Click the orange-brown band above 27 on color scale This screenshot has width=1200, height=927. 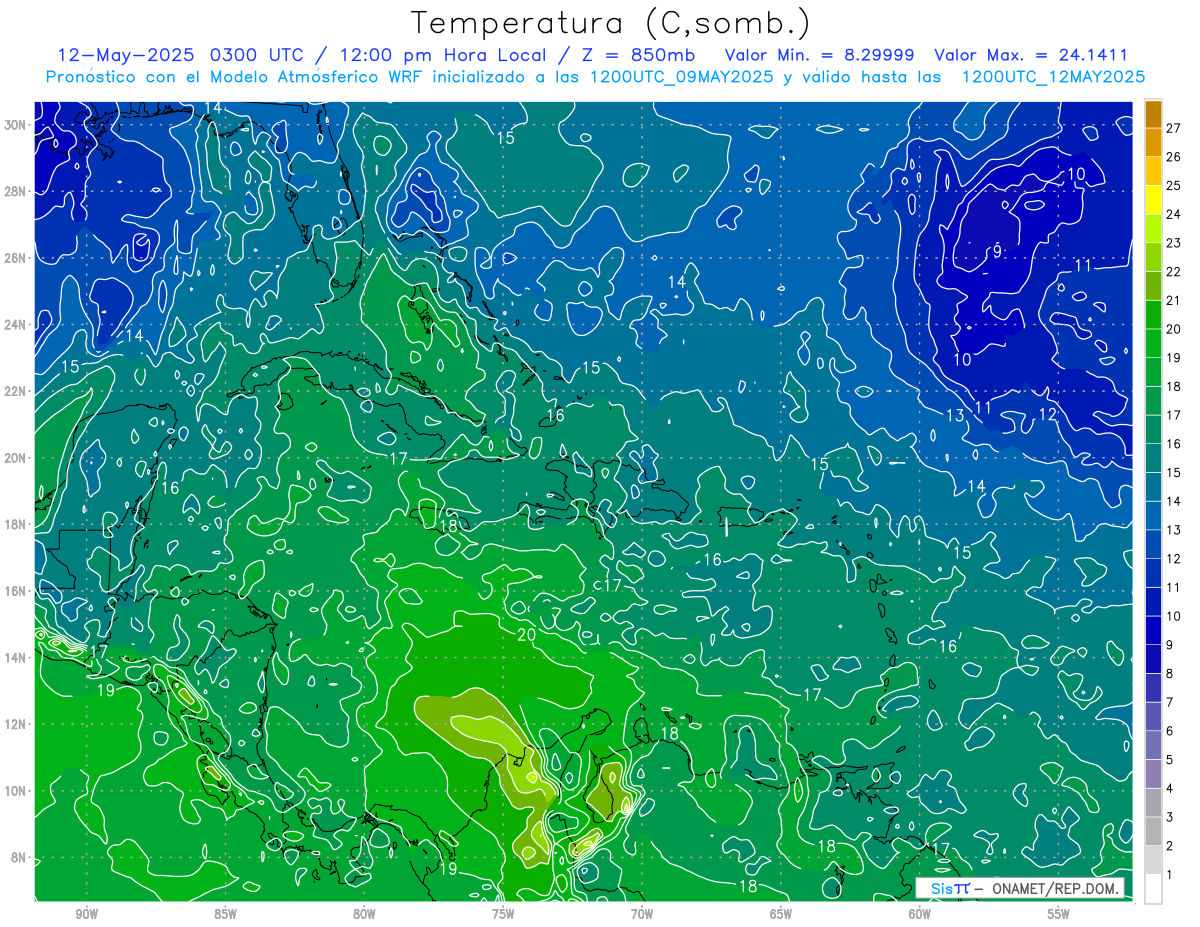[x=1153, y=114]
